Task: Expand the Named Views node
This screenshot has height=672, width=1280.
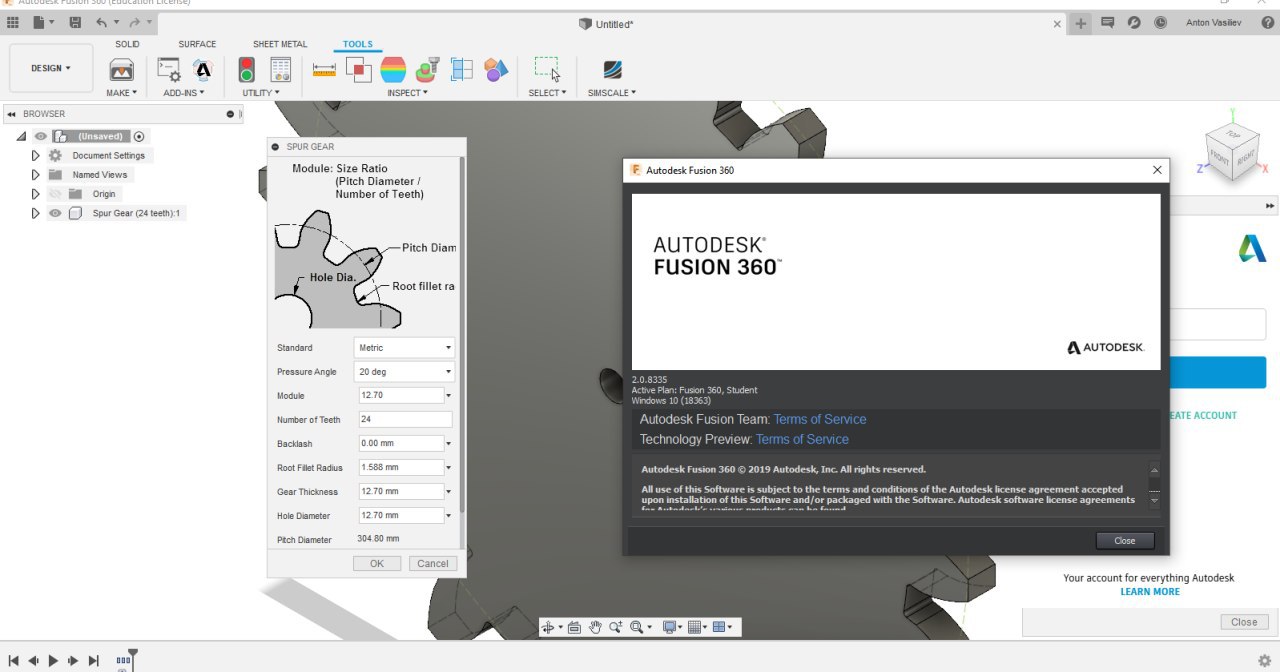Action: coord(35,175)
